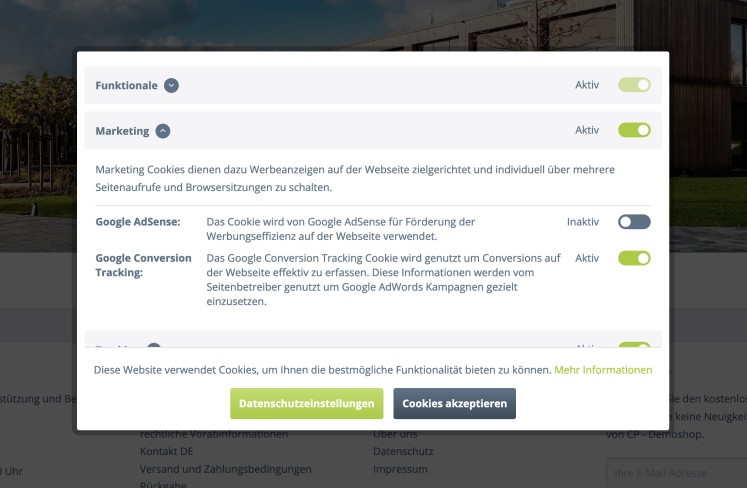Collapse the Marketing section chevron
This screenshot has width=747, height=488.
click(x=163, y=130)
